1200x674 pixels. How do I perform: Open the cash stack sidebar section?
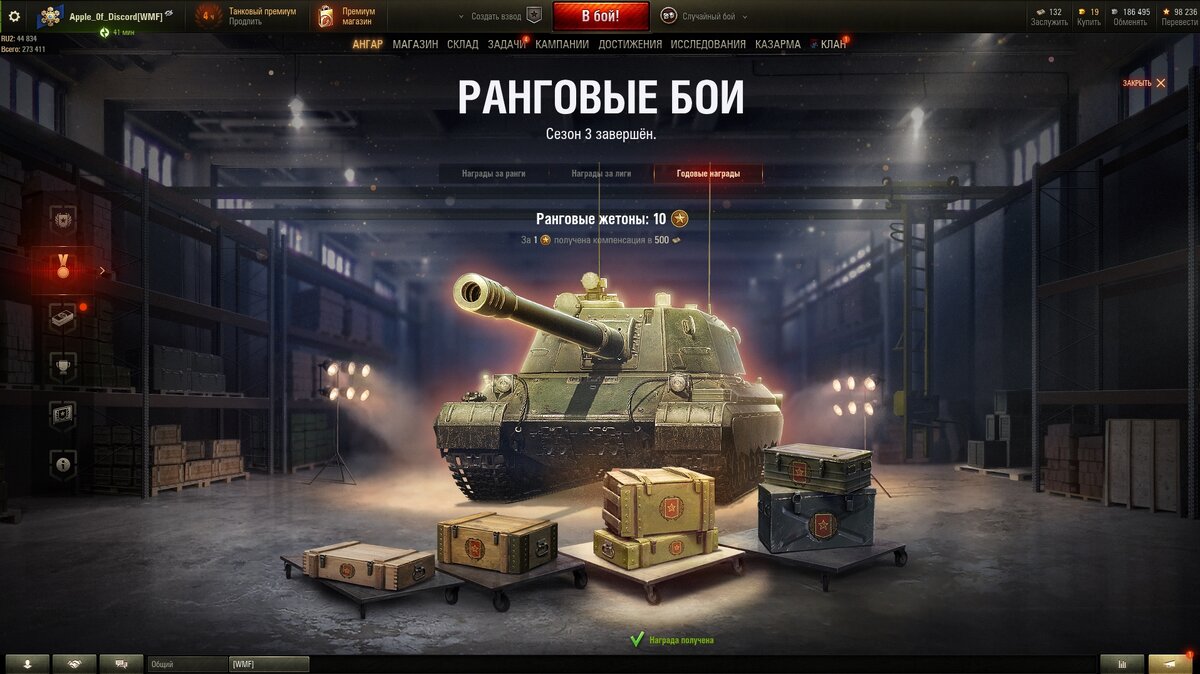coord(62,317)
